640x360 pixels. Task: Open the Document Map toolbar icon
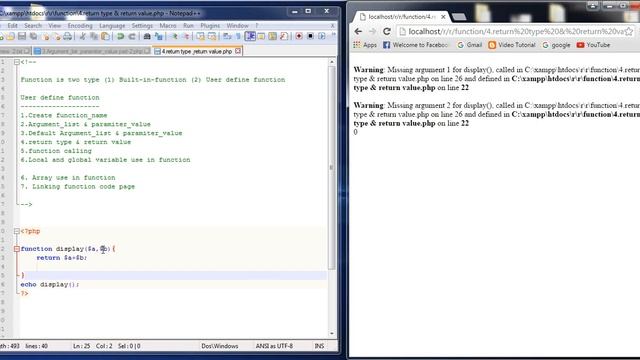pos(273,36)
